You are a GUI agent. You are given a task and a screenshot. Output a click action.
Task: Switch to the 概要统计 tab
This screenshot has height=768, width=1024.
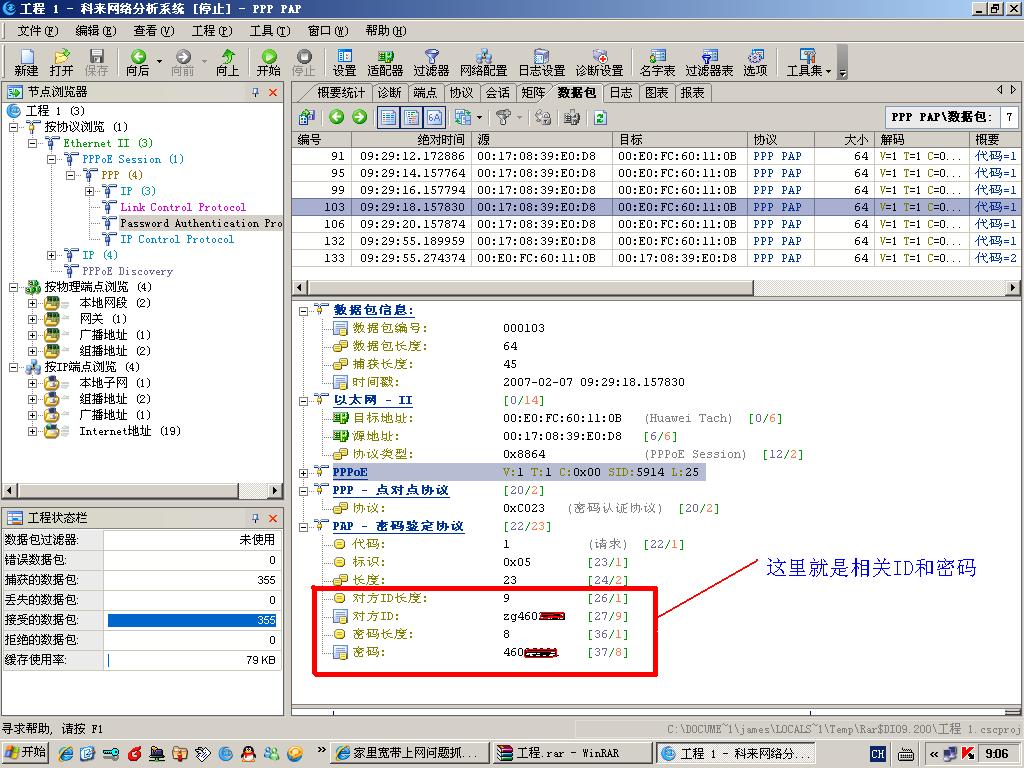coord(340,92)
